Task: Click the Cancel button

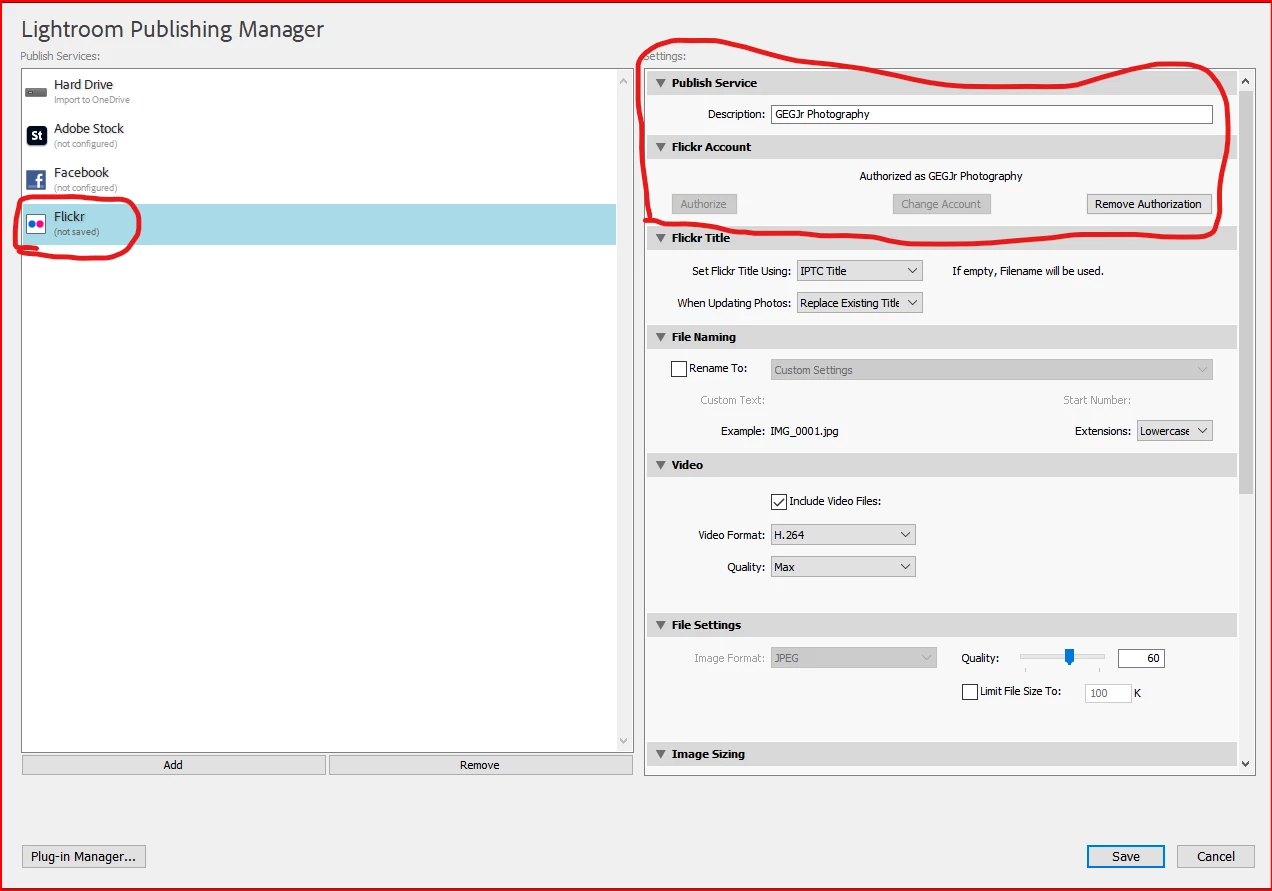Action: click(1216, 857)
